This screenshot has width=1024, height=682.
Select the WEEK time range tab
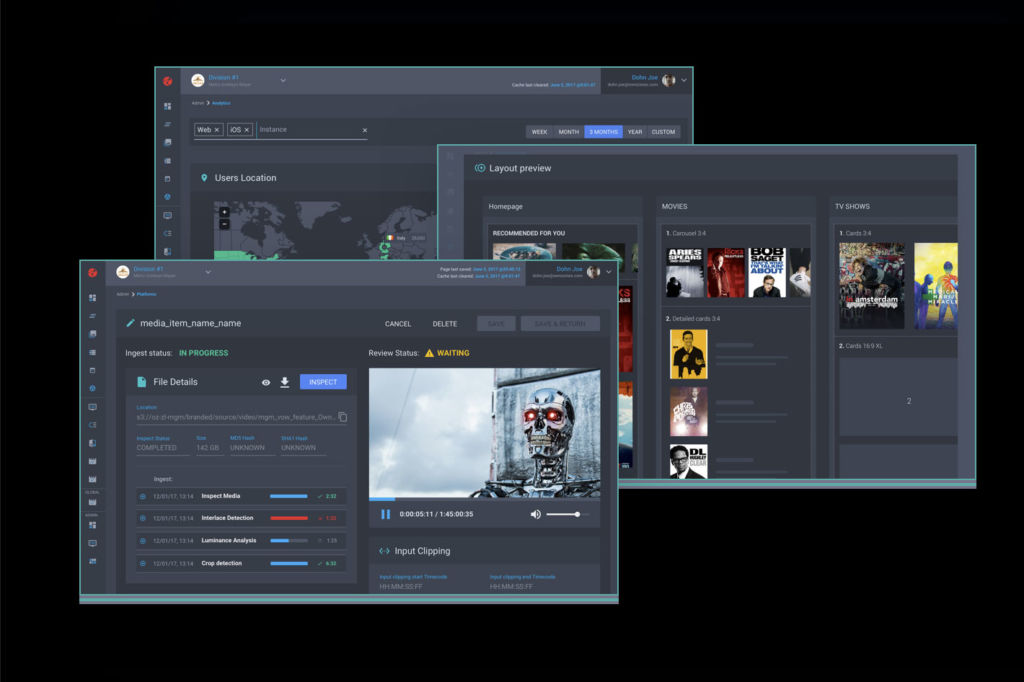coord(539,132)
